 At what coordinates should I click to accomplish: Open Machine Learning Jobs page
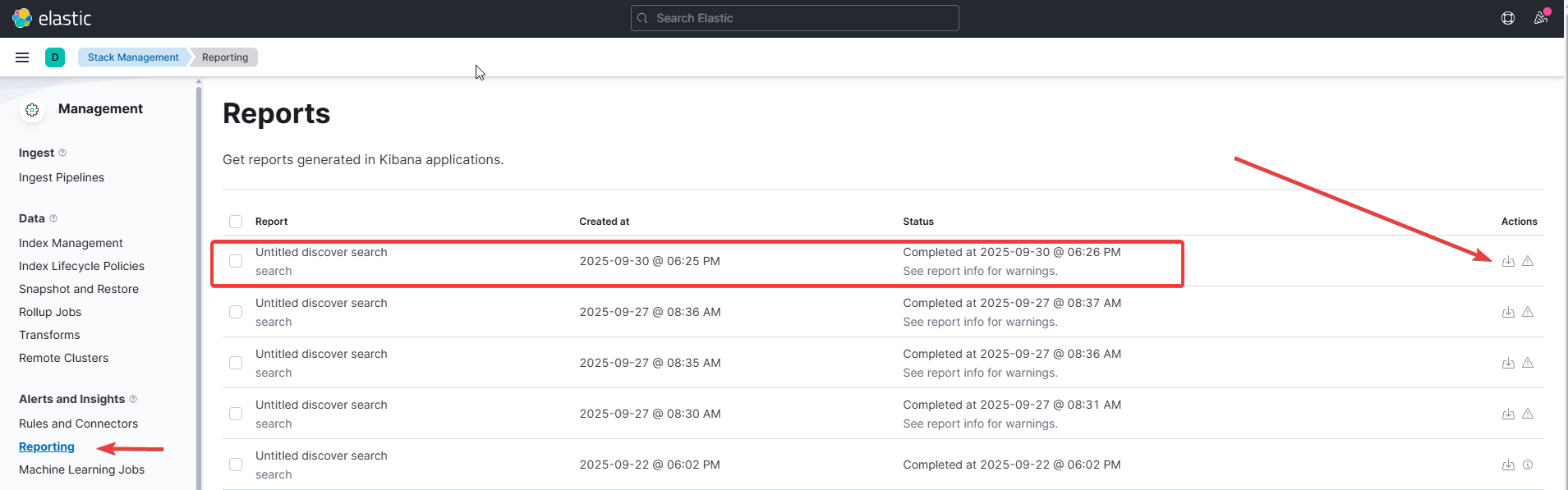81,469
